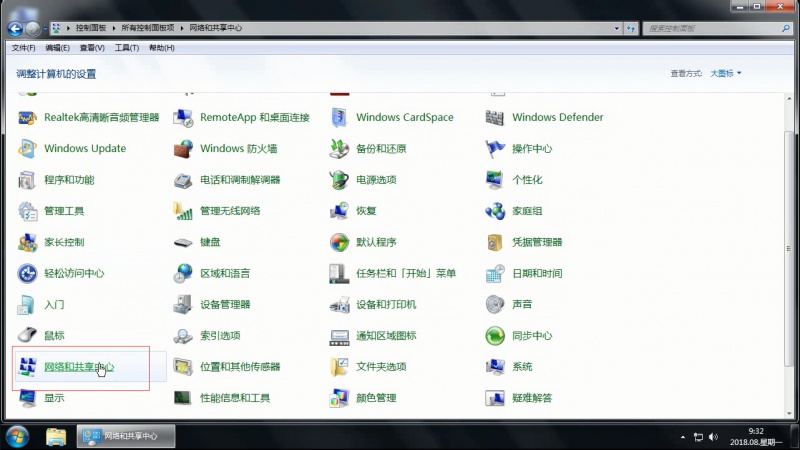Open 设备管理器 icon

183,305
